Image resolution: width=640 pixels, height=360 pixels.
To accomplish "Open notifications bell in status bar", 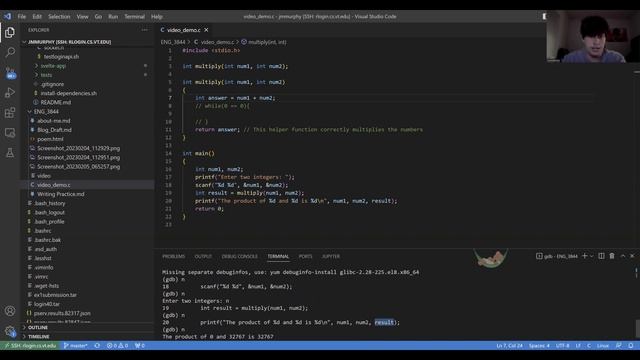I will 631,346.
